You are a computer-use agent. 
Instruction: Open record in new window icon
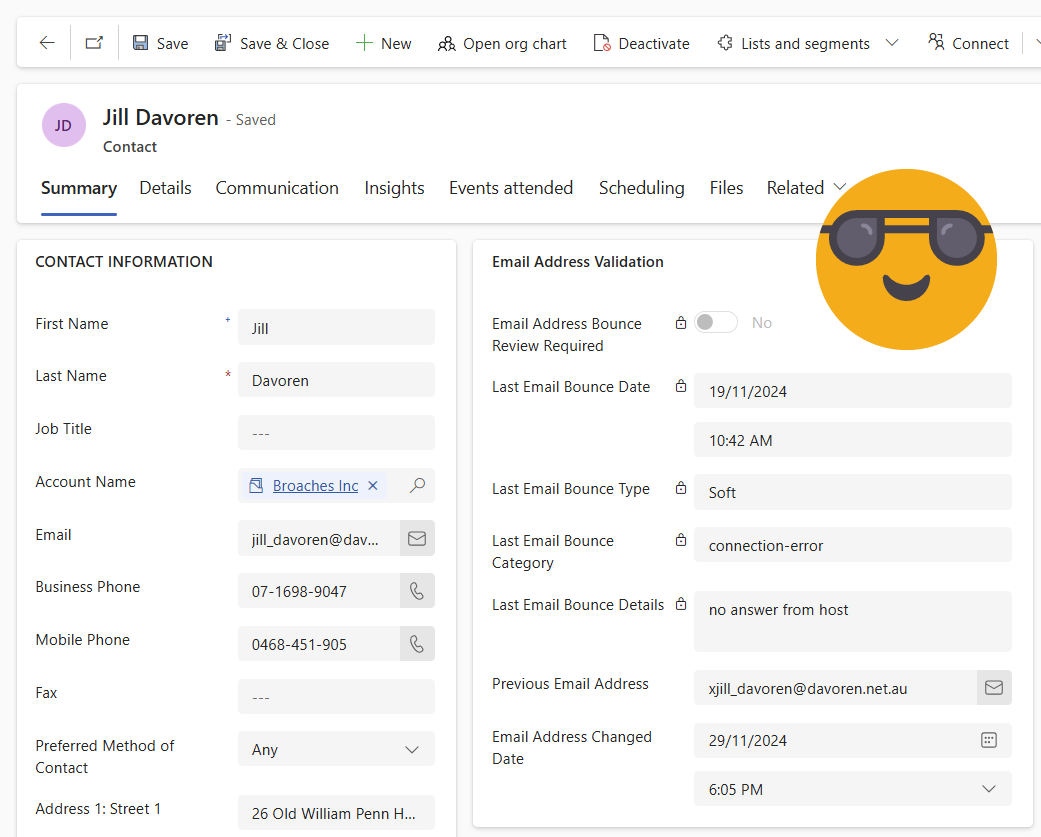coord(94,43)
